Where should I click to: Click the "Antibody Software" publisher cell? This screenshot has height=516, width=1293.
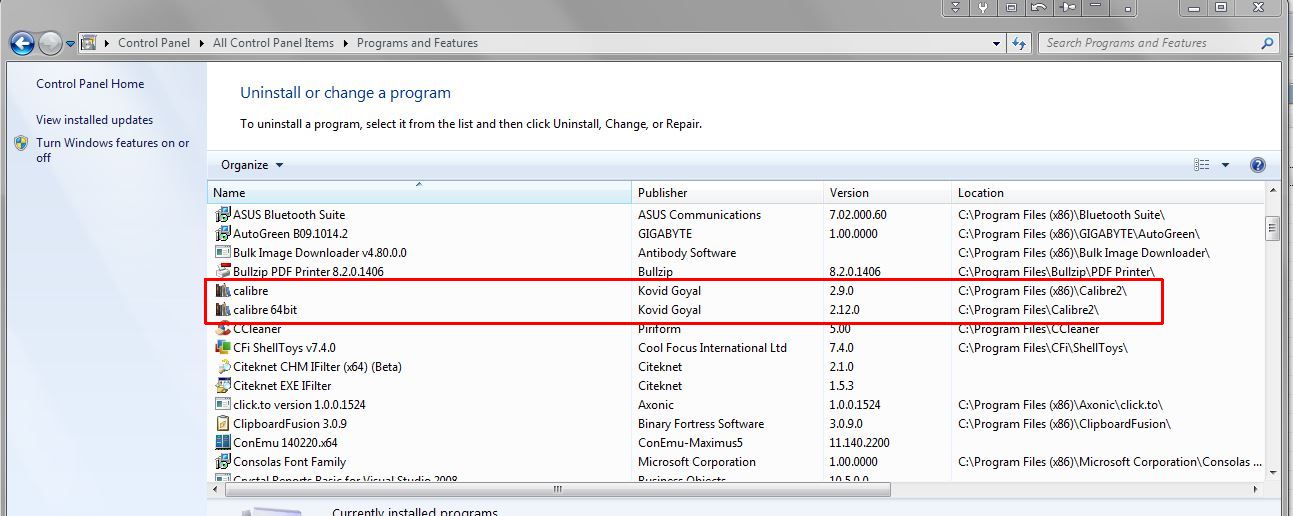(x=687, y=253)
